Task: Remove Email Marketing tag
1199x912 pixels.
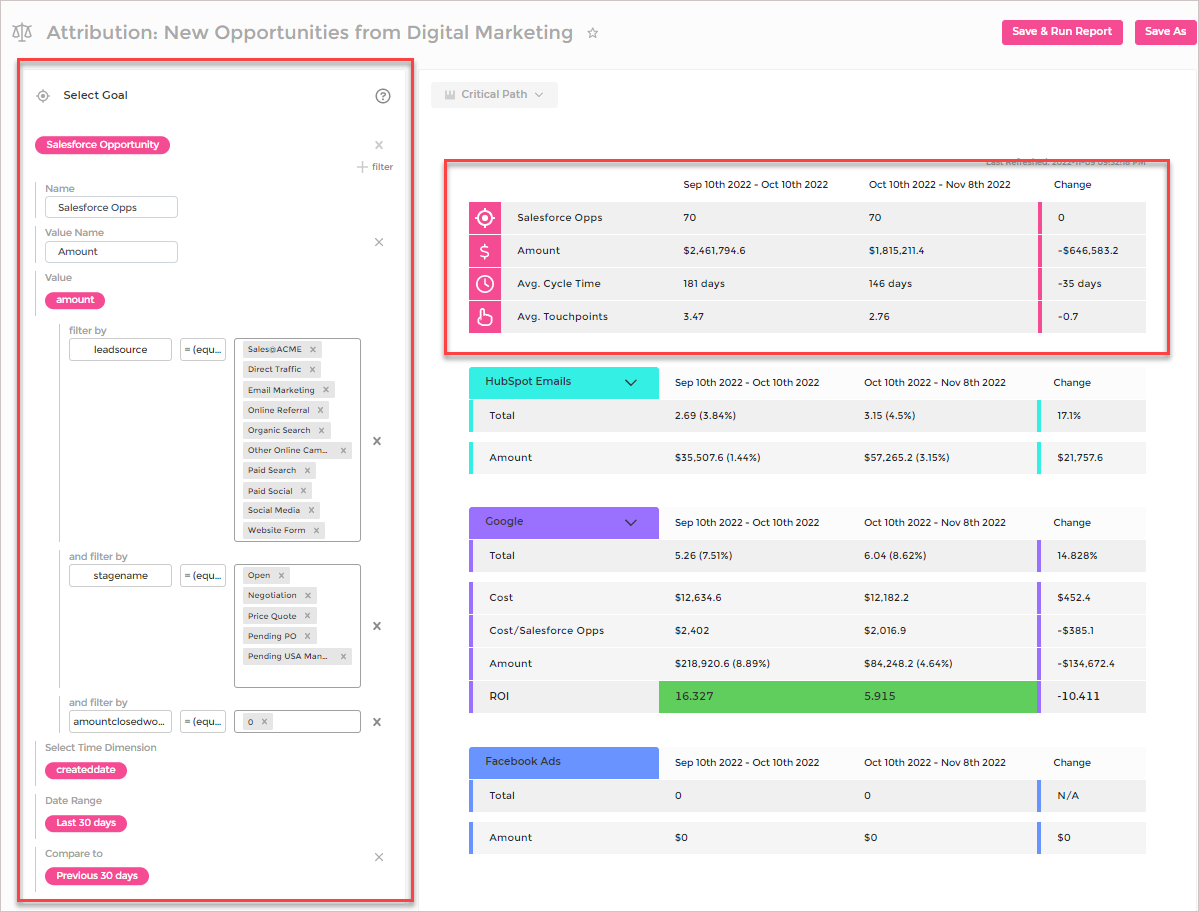Action: 326,390
